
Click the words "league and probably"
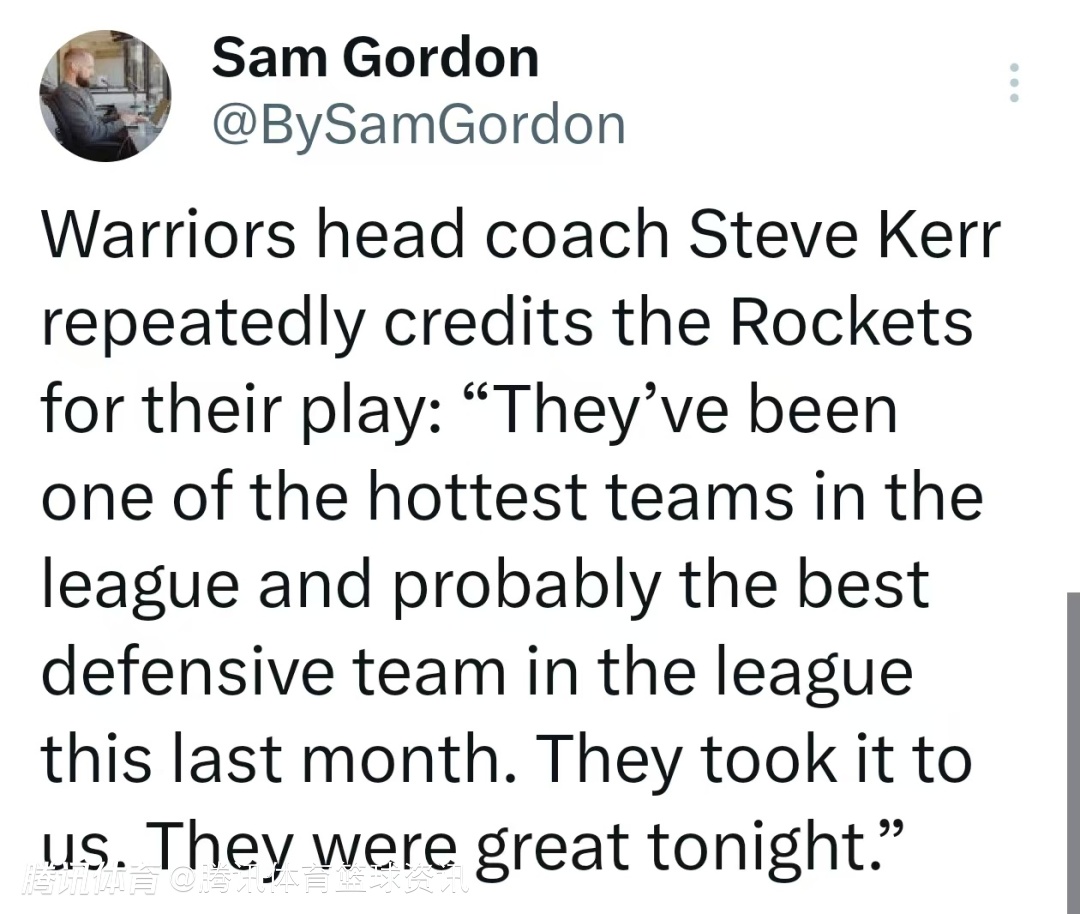[x=352, y=585]
